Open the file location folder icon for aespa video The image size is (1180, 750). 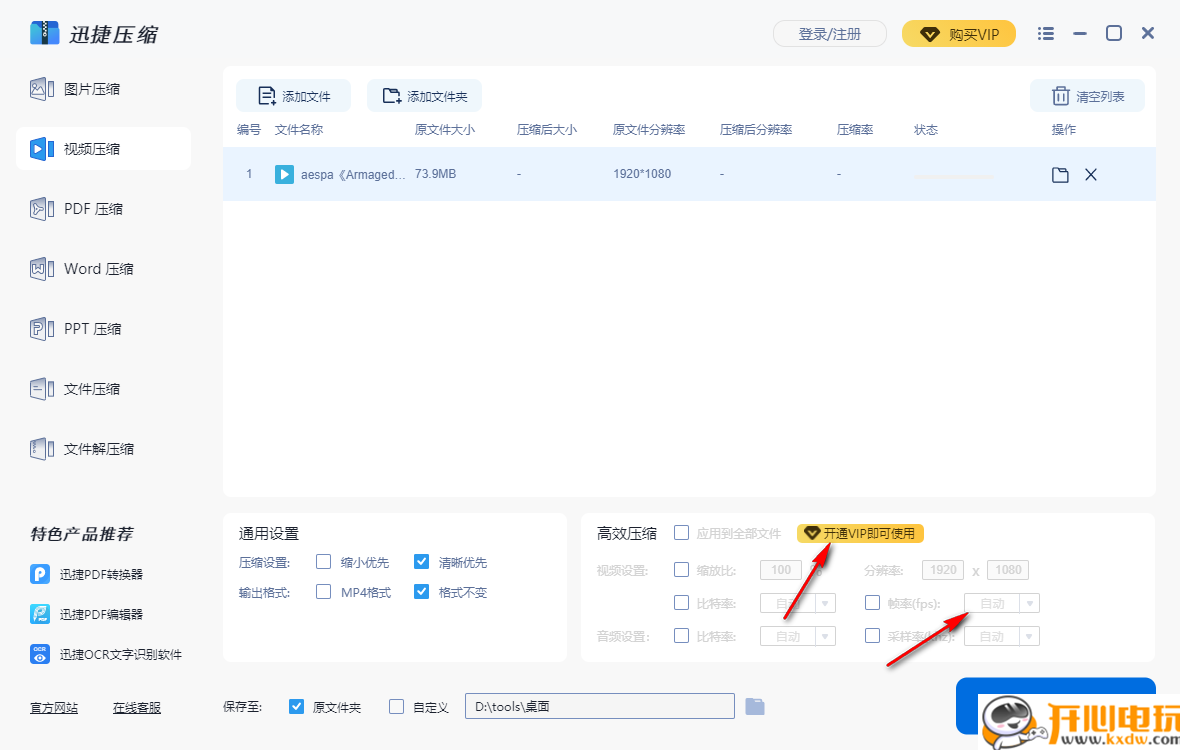(x=1059, y=174)
